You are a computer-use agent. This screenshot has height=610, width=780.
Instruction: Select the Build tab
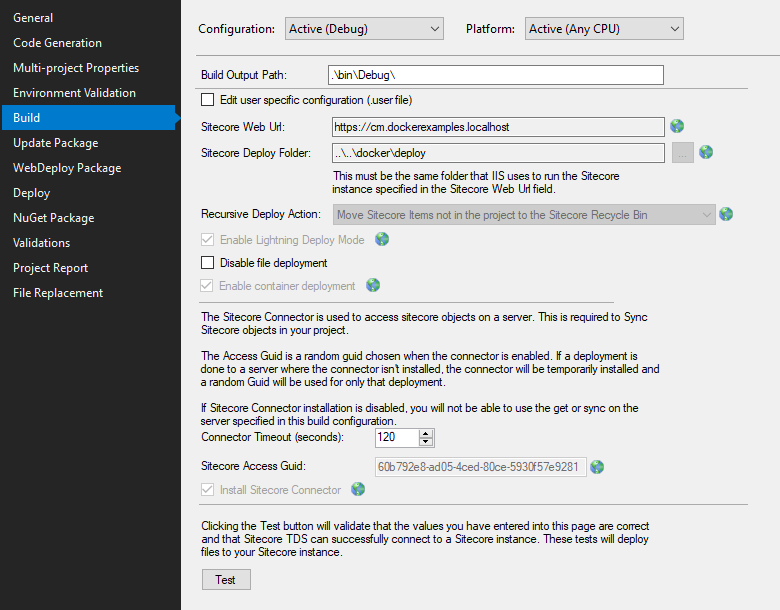(89, 118)
